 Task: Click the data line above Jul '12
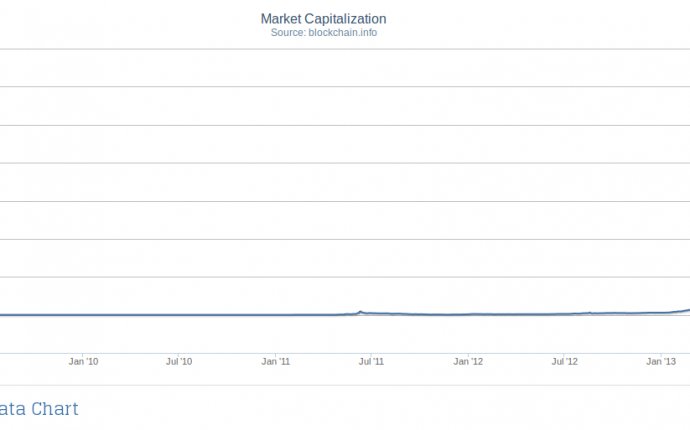[x=565, y=314]
